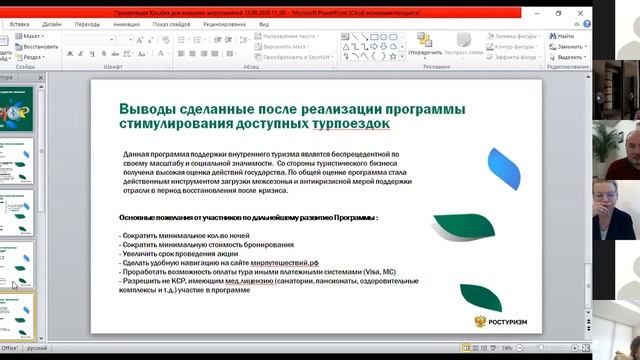640x360 pixels.
Task: Select the cloud shape
Action: 393,47
